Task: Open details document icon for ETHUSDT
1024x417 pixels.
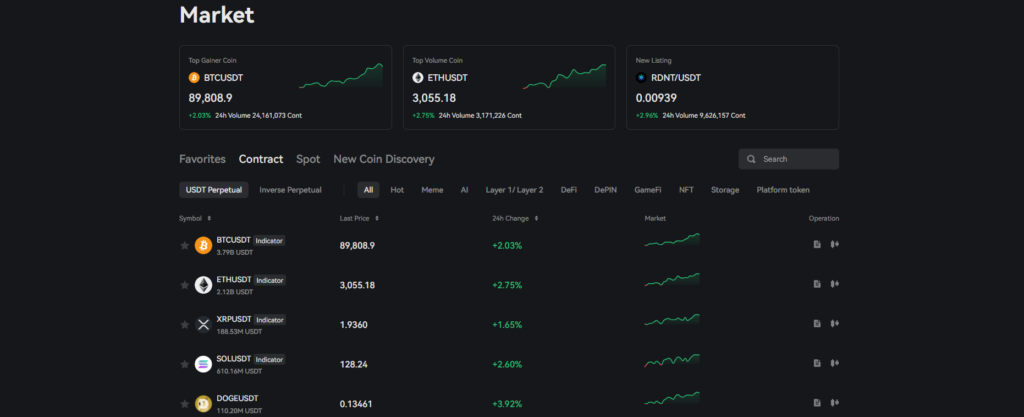Action: click(x=817, y=284)
